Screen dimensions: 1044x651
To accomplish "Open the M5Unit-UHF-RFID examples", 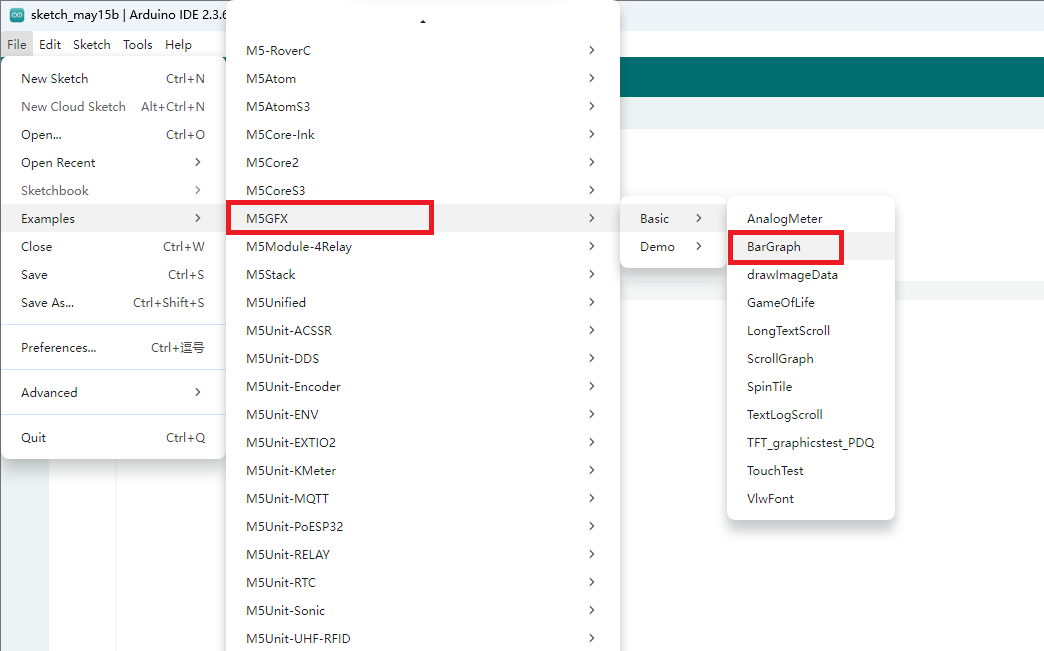I will [x=423, y=638].
